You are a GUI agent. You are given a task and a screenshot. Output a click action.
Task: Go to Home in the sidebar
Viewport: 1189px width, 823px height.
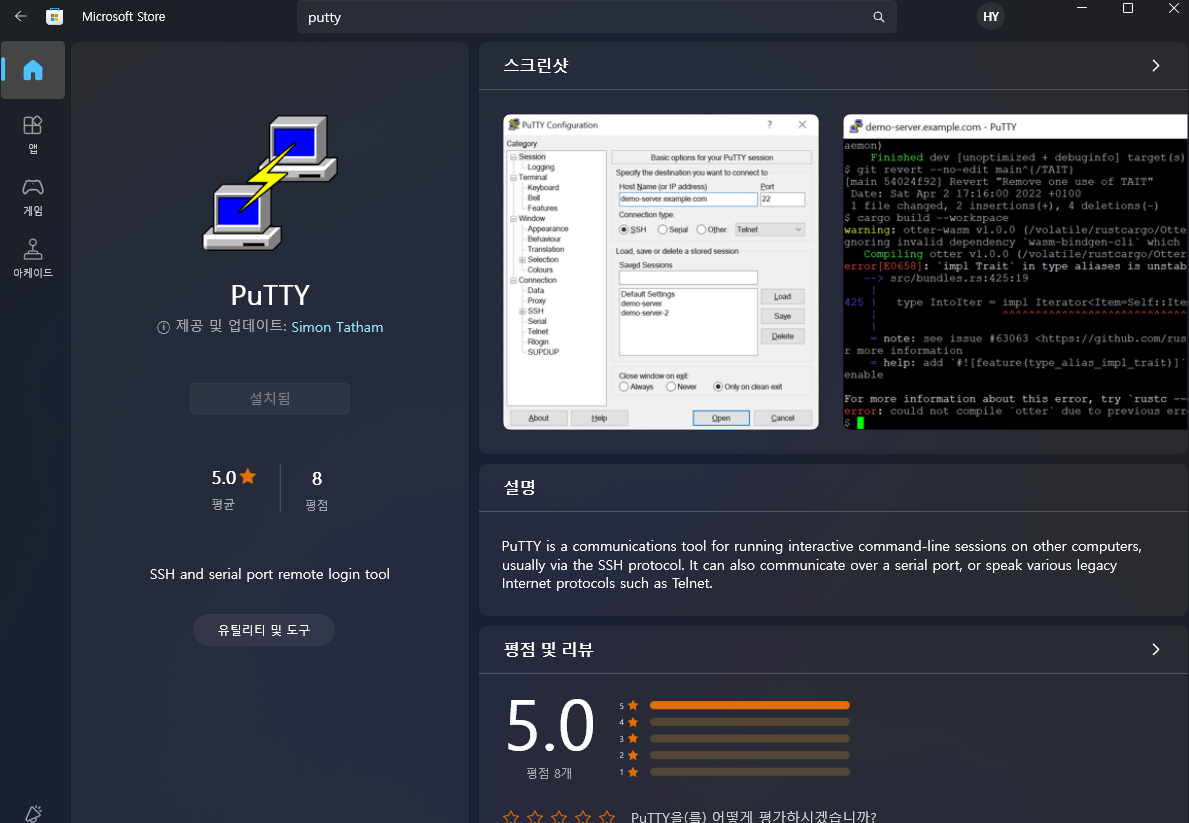coord(33,70)
